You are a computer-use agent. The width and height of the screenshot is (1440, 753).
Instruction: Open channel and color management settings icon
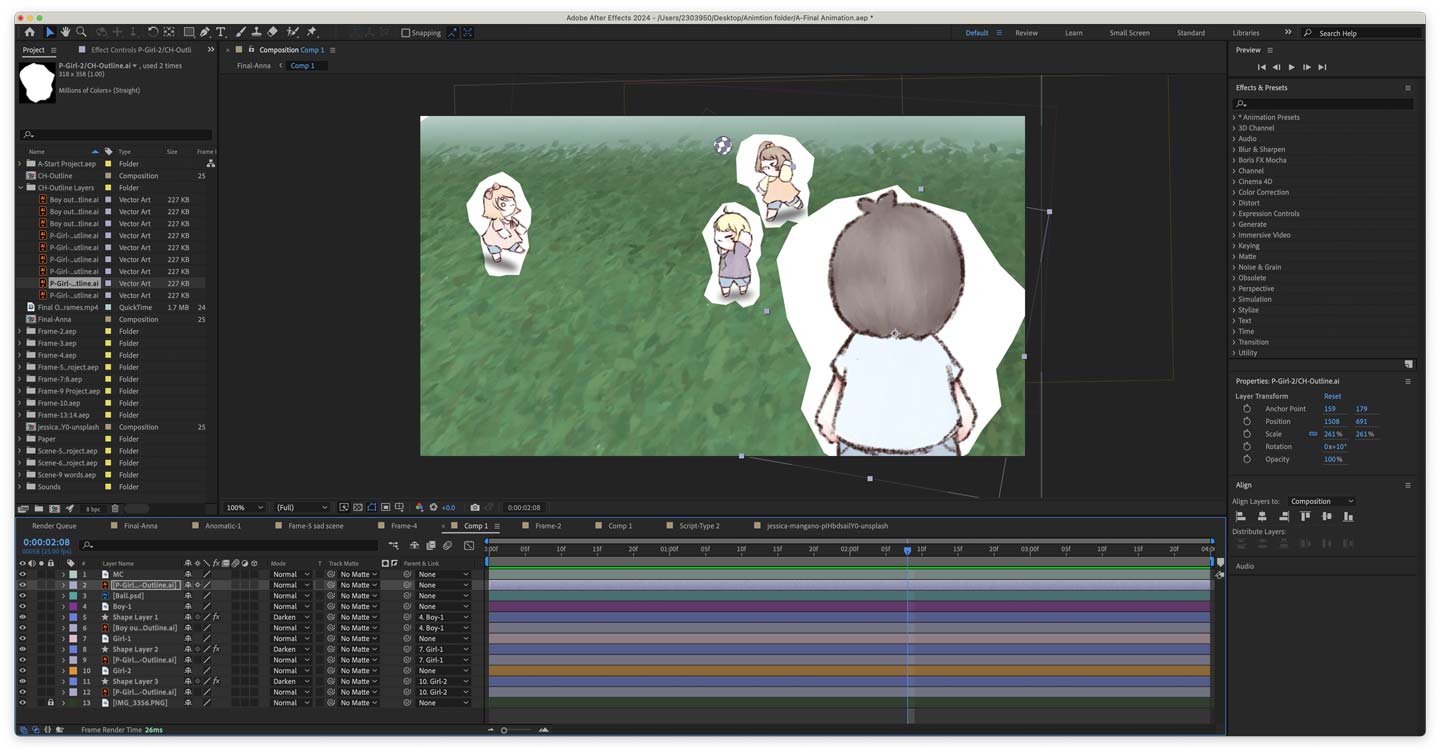coord(419,507)
